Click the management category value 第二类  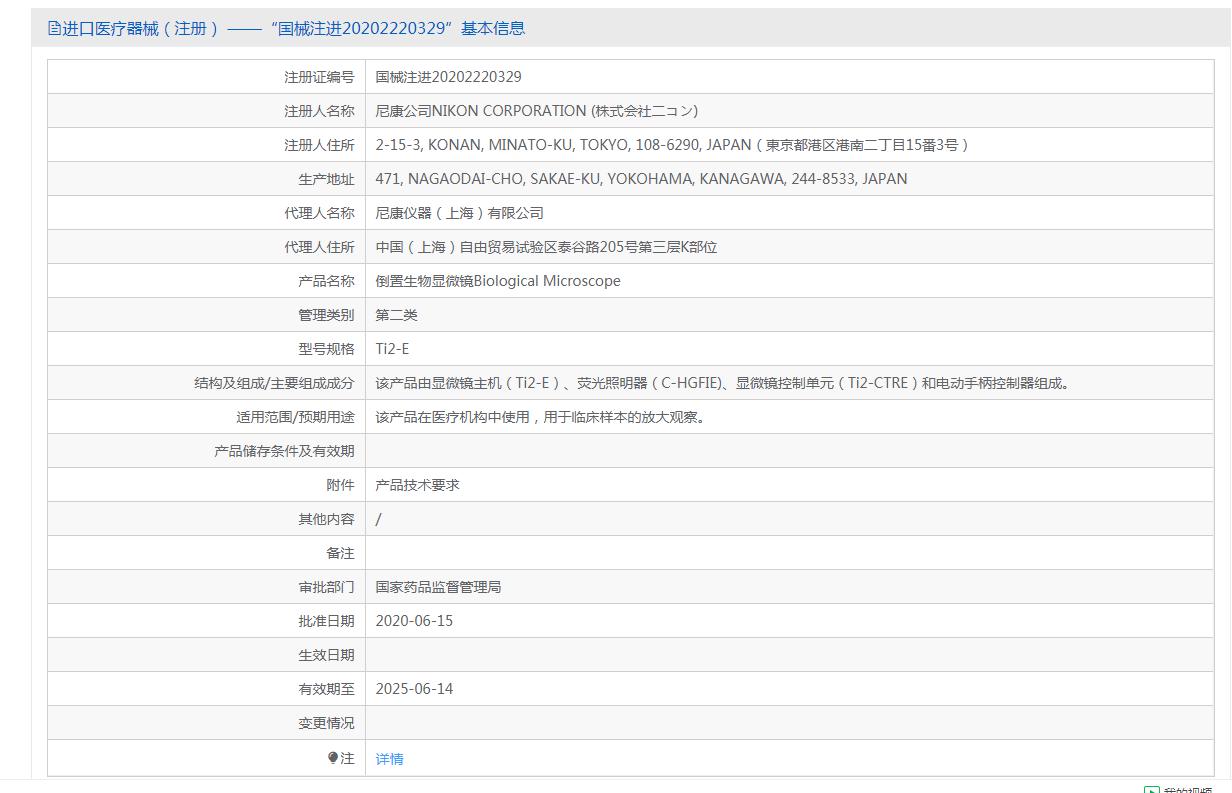point(397,315)
